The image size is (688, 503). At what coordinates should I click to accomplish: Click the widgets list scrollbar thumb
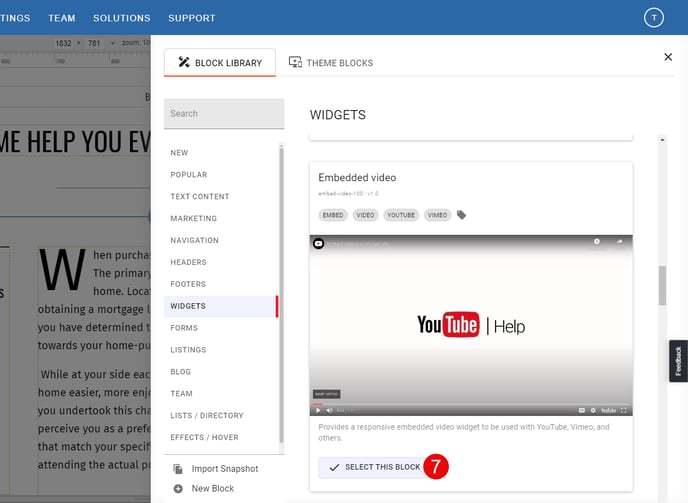(662, 285)
